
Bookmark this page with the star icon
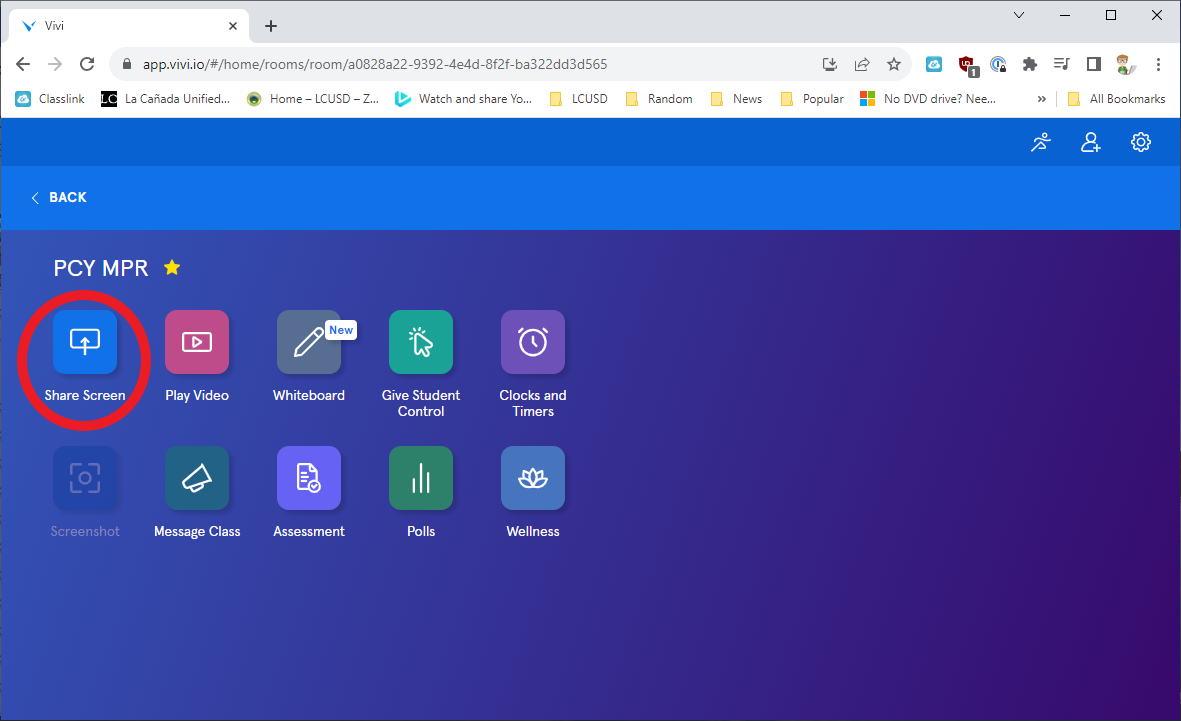[894, 64]
